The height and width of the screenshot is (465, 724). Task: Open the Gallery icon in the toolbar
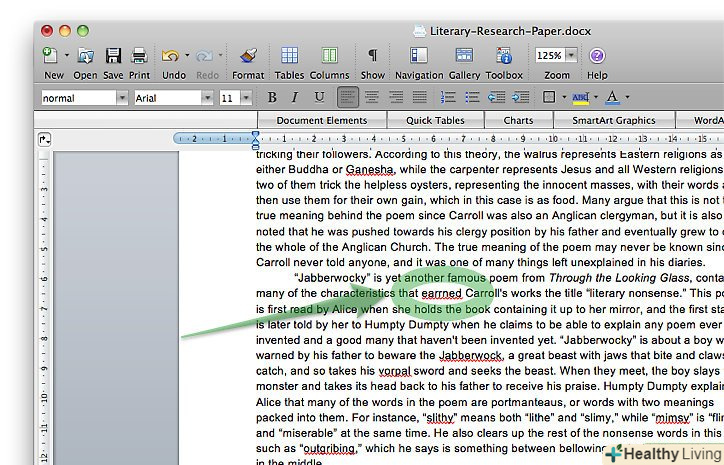point(464,56)
